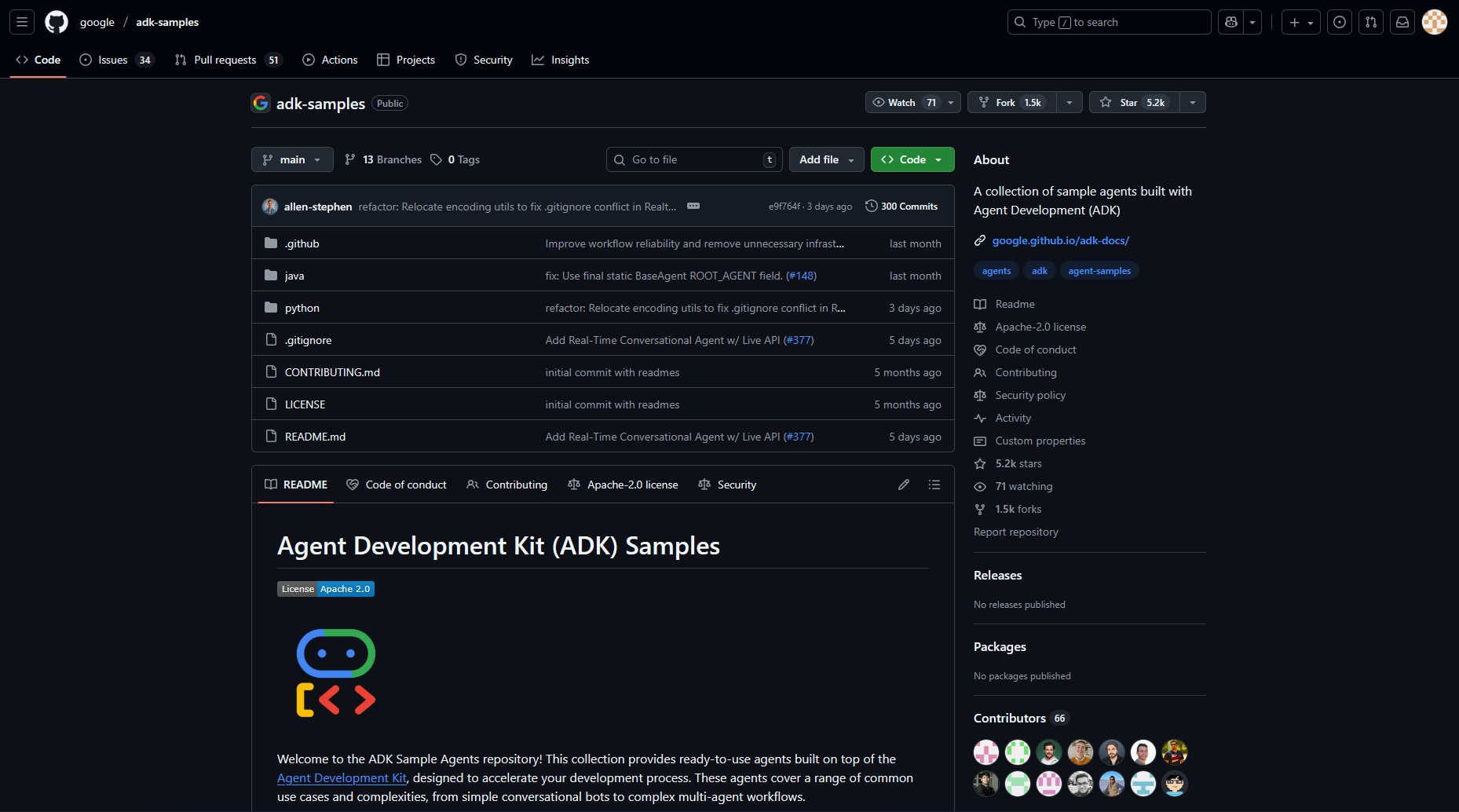Watch the repository notifications
Screen dimensions: 1459x812
pyautogui.click(x=901, y=102)
